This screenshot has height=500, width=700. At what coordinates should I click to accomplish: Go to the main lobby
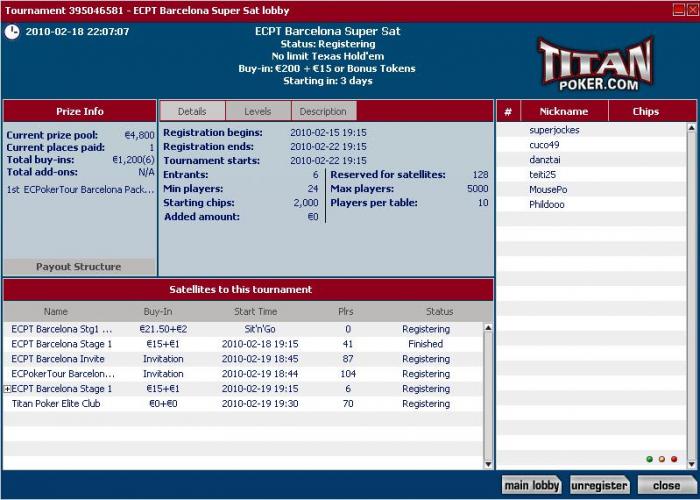[532, 485]
